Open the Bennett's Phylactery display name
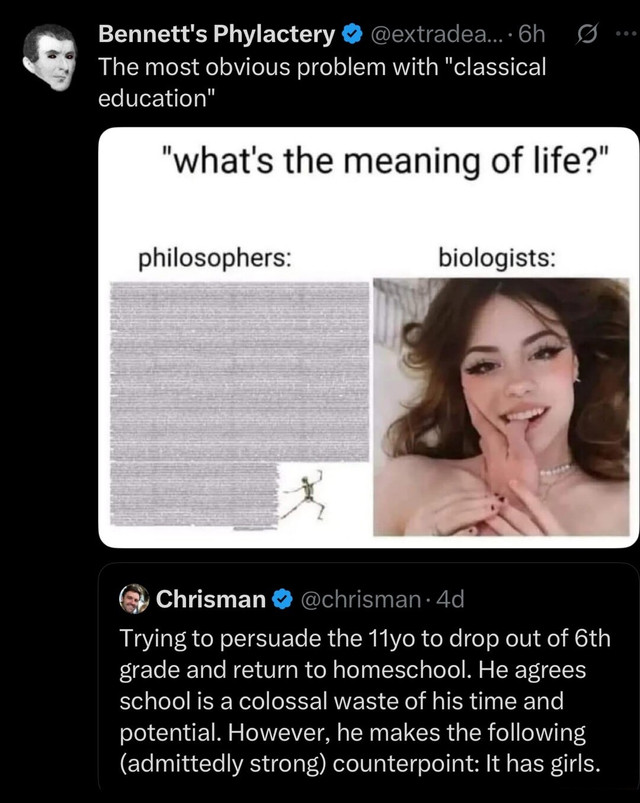The height and width of the screenshot is (803, 640). (217, 34)
